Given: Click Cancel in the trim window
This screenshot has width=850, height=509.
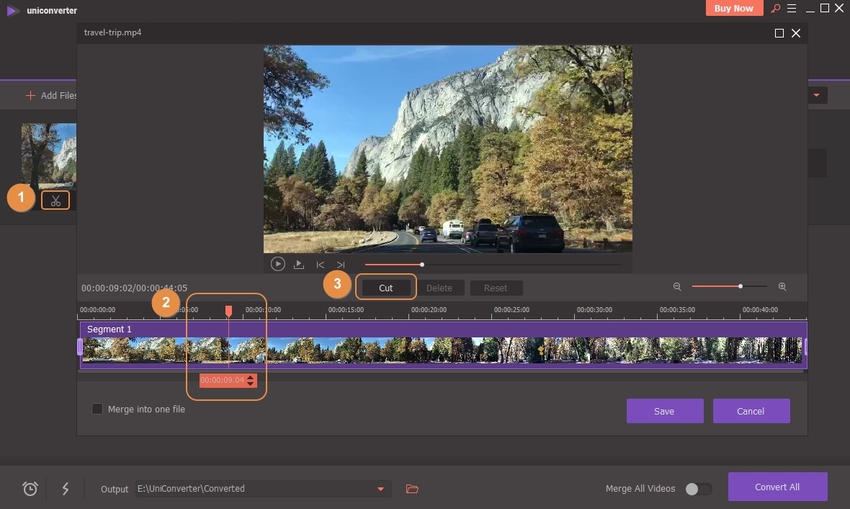Looking at the screenshot, I should [x=750, y=411].
